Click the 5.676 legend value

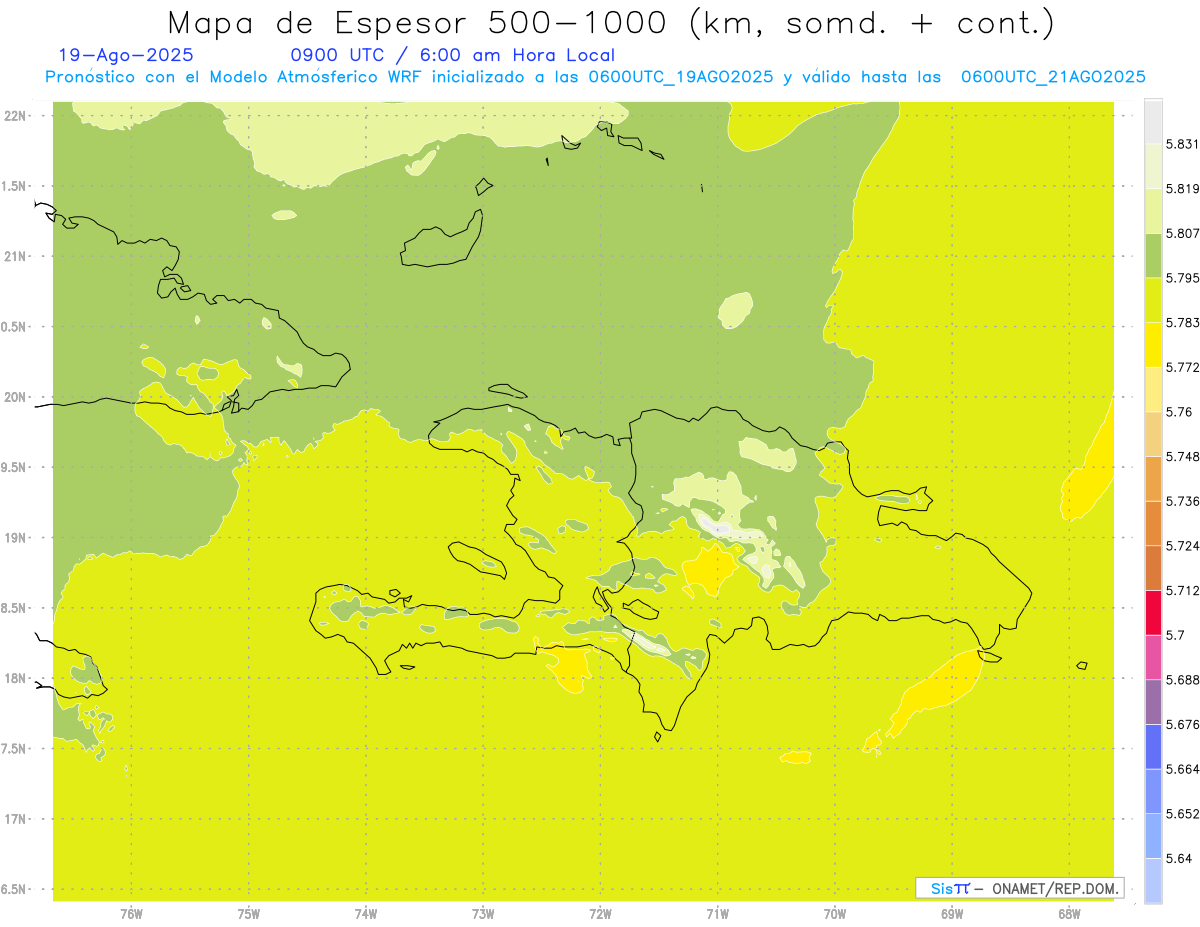coord(1183,725)
